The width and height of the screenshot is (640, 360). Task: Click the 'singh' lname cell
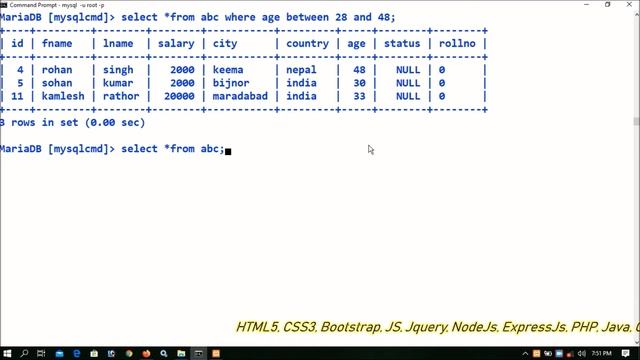click(118, 70)
